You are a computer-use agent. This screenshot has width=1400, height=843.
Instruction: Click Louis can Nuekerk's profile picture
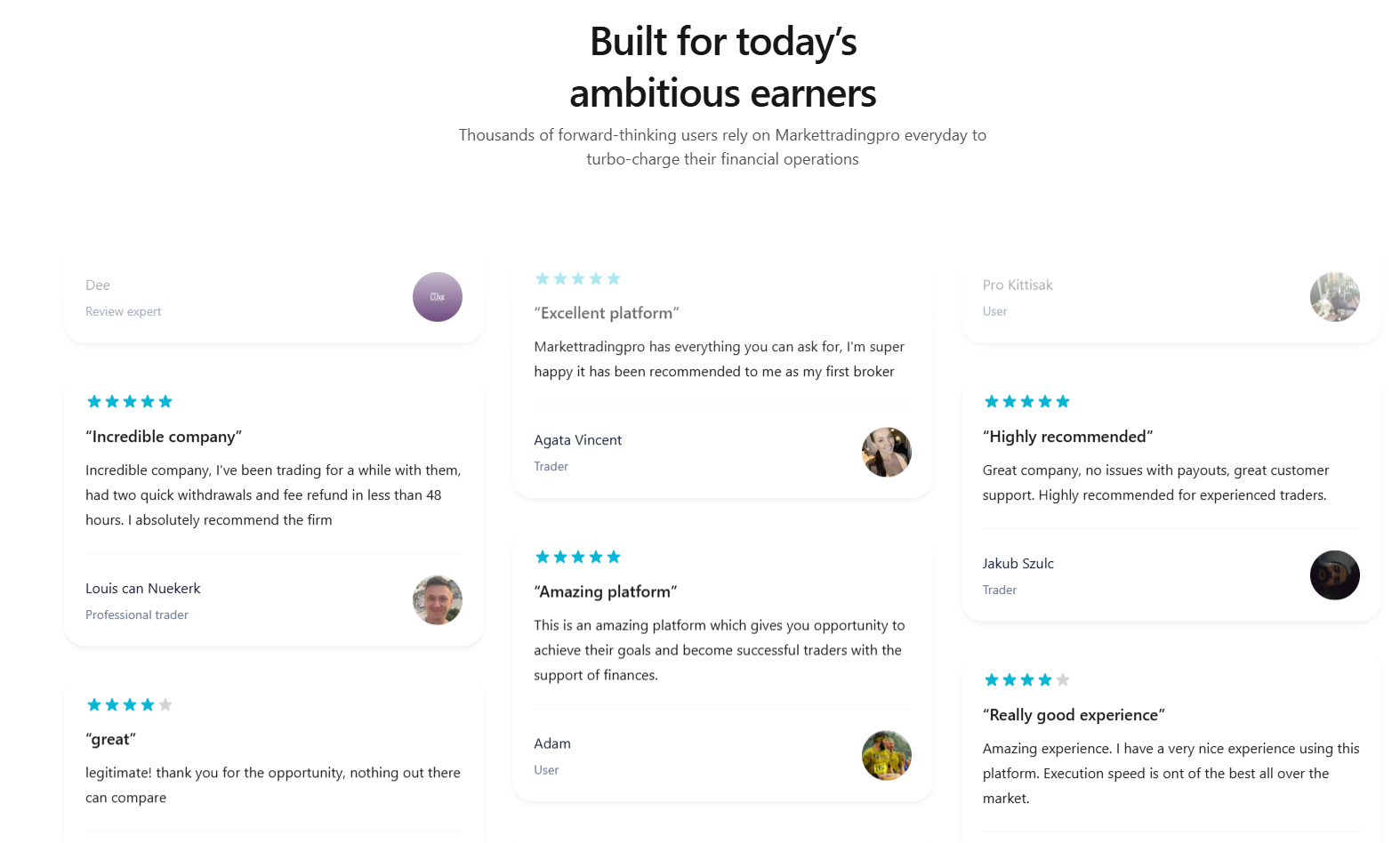(438, 600)
